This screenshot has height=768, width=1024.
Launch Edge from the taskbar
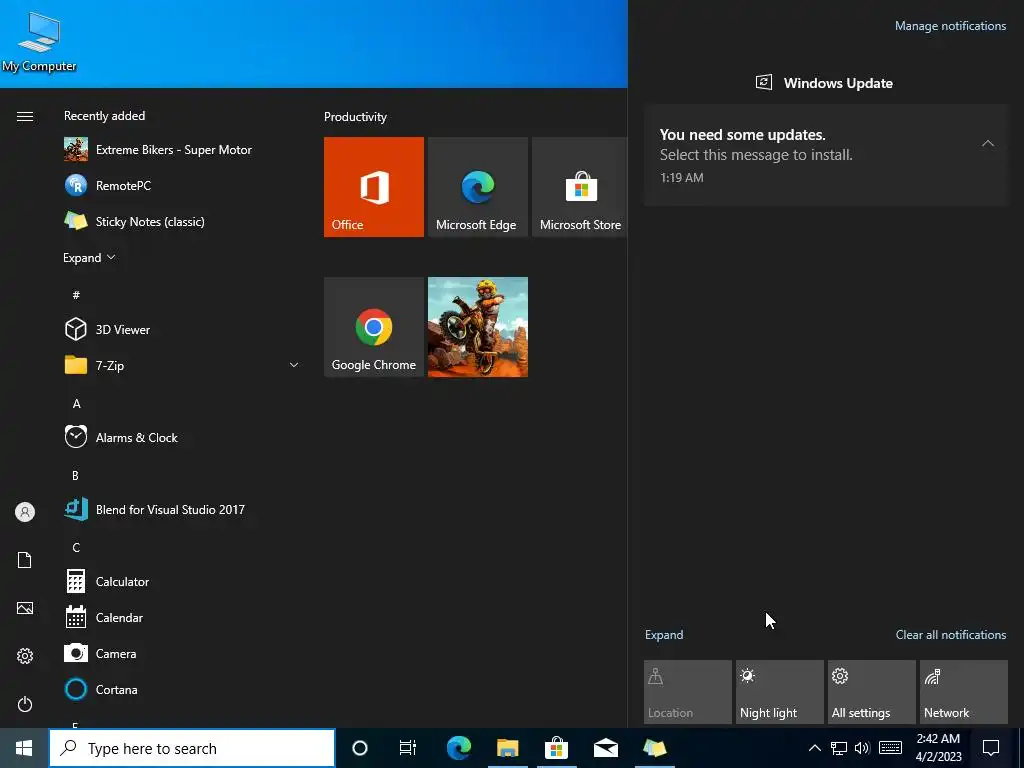click(x=458, y=748)
